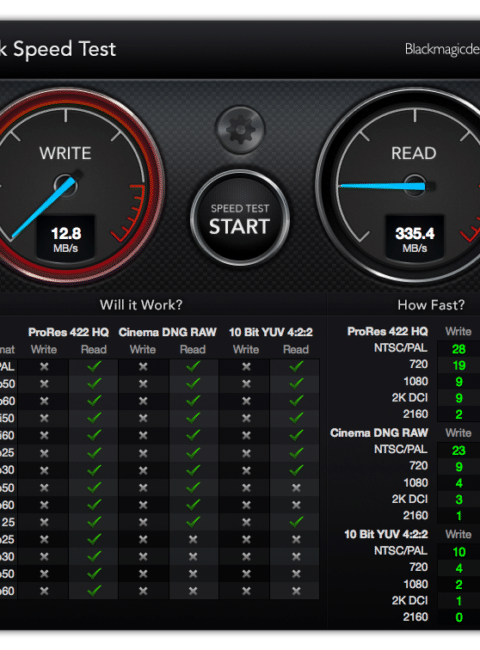Click Write column label beside How Fast ProRes 422 HQ
Viewport: 480px width, 650px height.
(458, 331)
